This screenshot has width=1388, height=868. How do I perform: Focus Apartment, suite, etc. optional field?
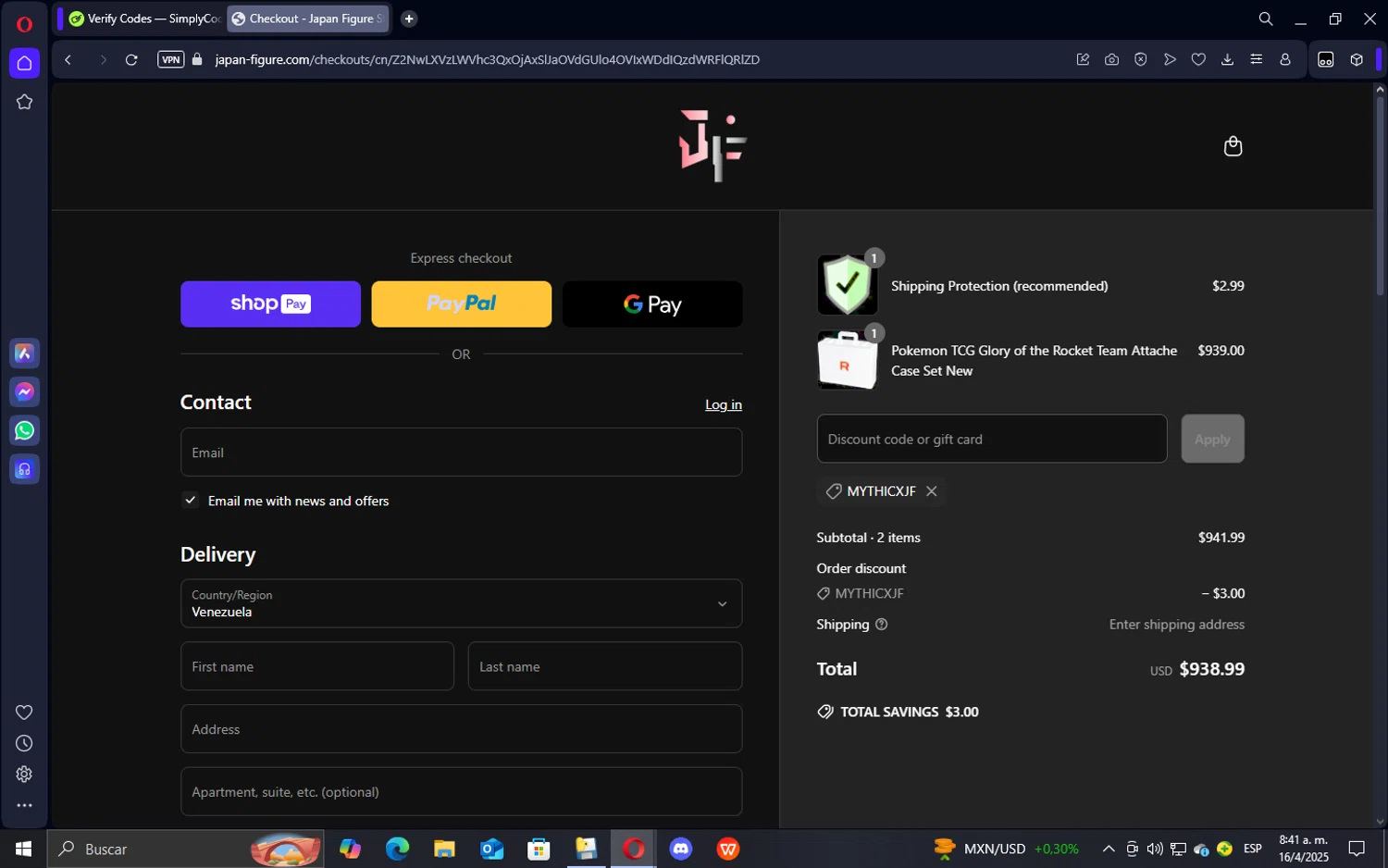[x=462, y=792]
